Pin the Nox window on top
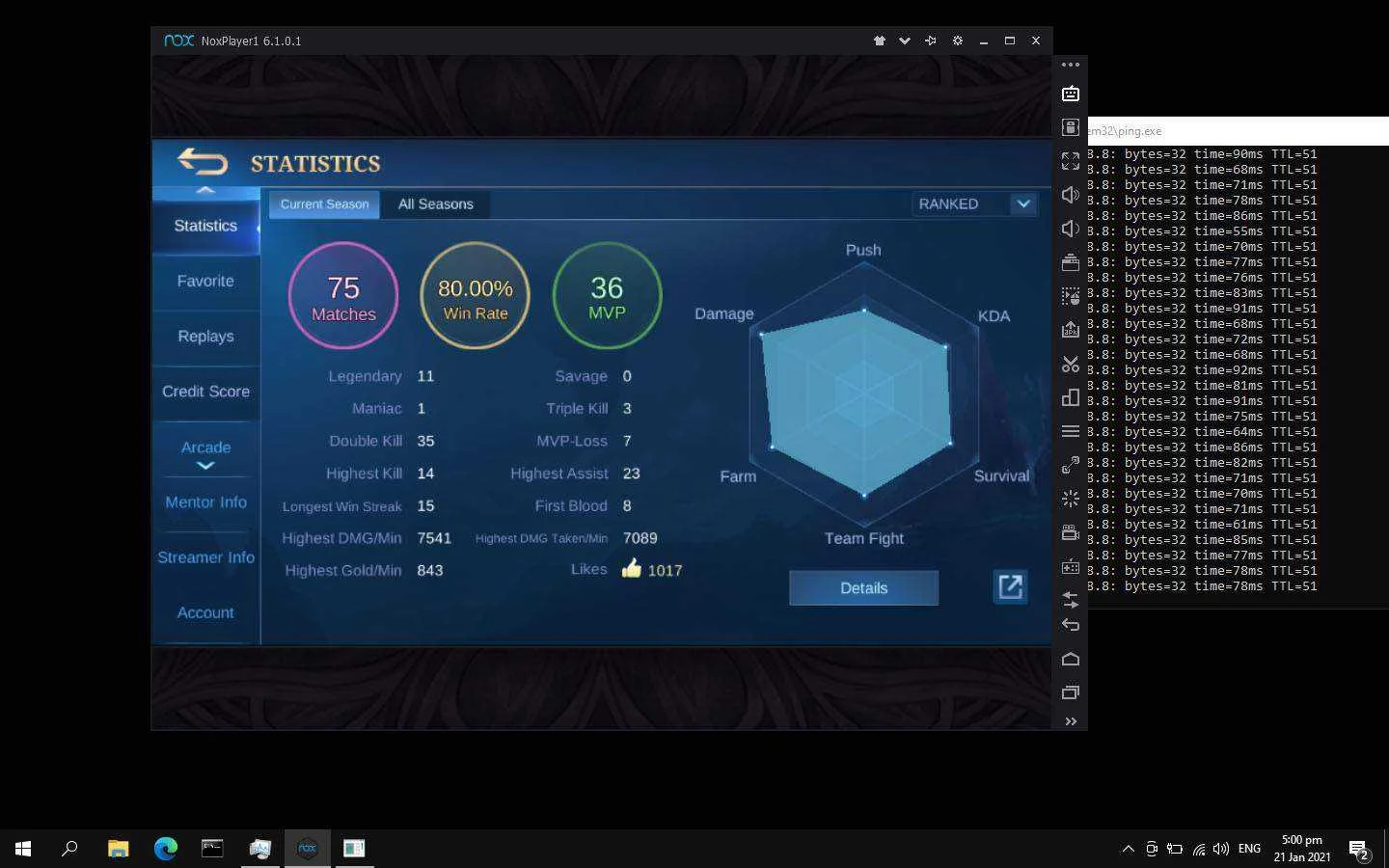Viewport: 1389px width, 868px height. pos(931,41)
